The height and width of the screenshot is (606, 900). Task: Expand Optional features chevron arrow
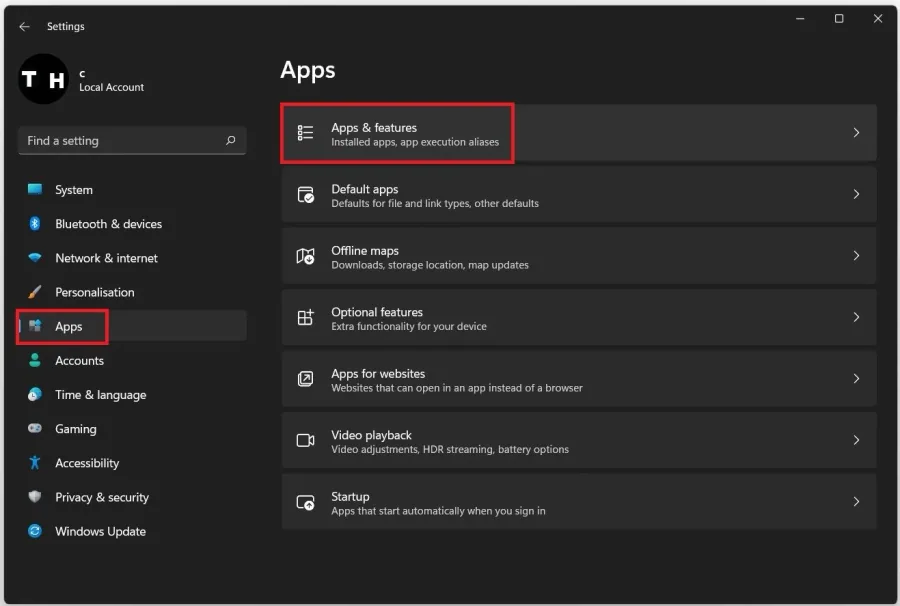click(856, 317)
